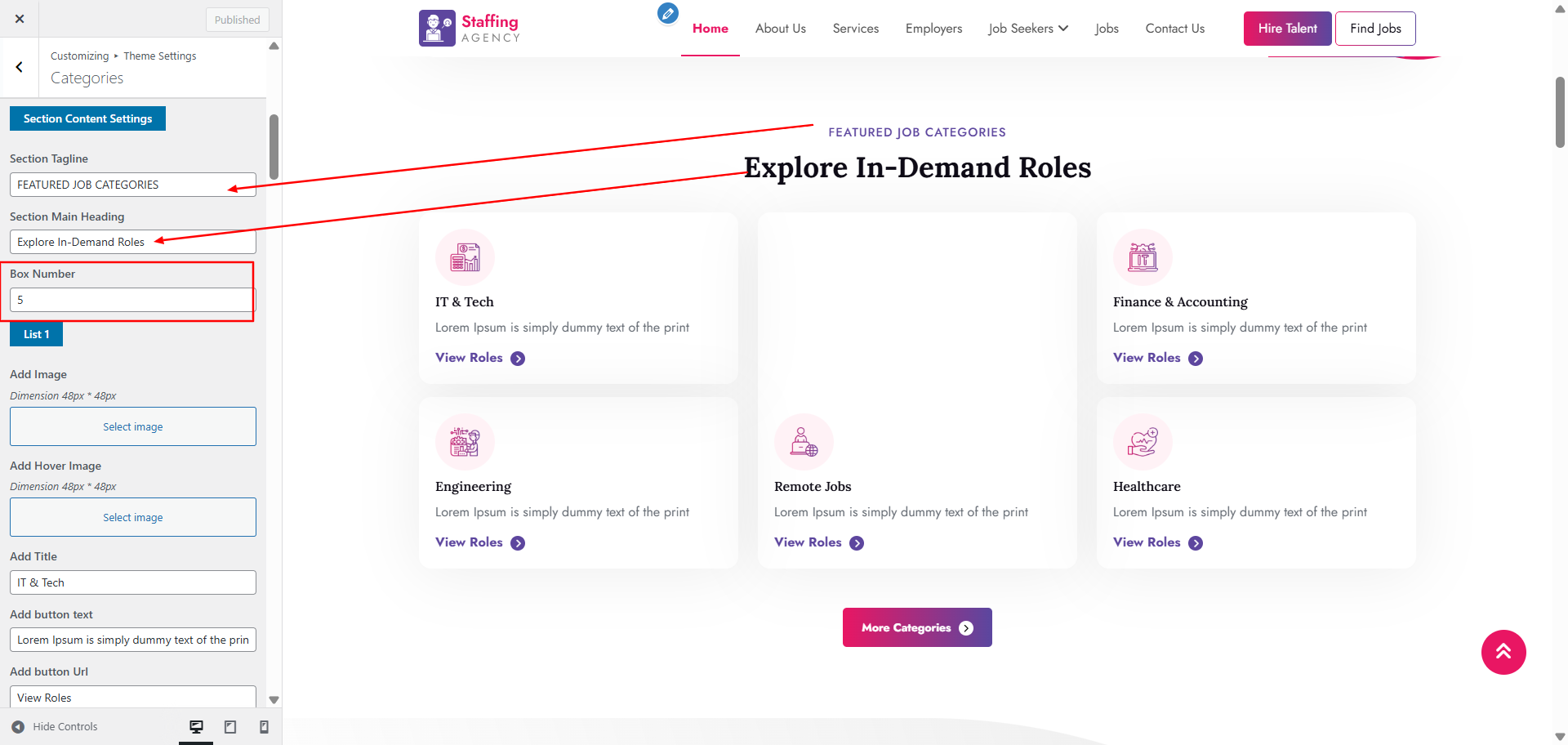The width and height of the screenshot is (1568, 745).
Task: Click the Hire Talent button
Action: [1287, 28]
